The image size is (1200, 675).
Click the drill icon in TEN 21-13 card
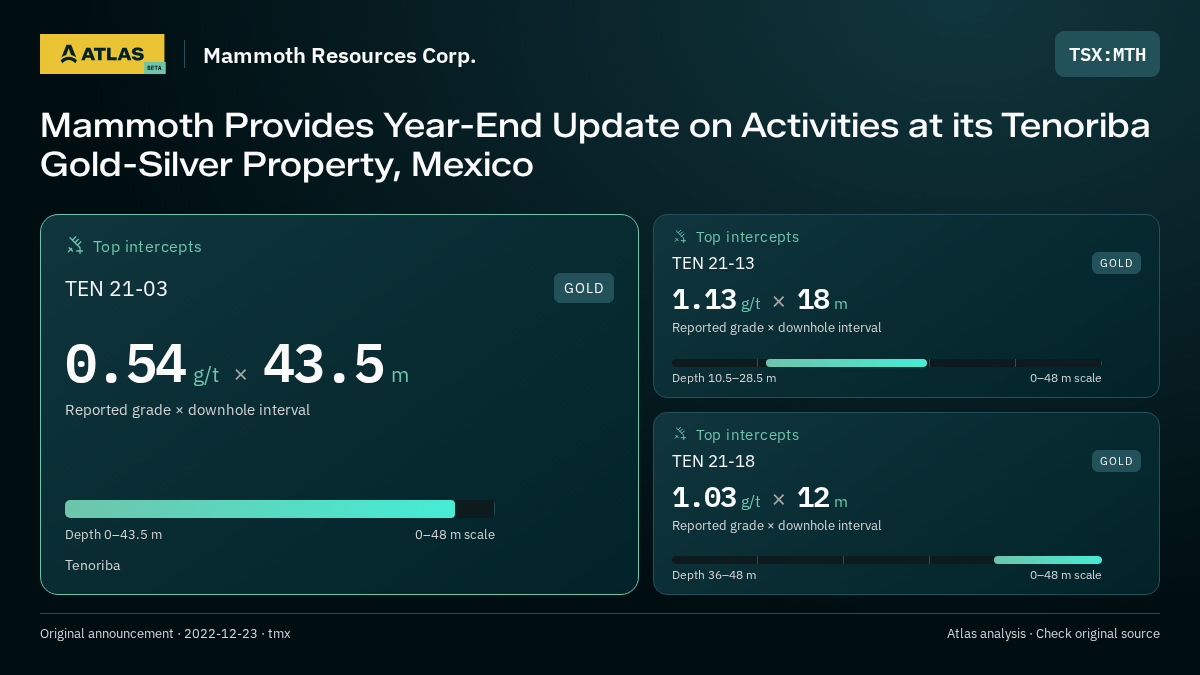(x=680, y=236)
